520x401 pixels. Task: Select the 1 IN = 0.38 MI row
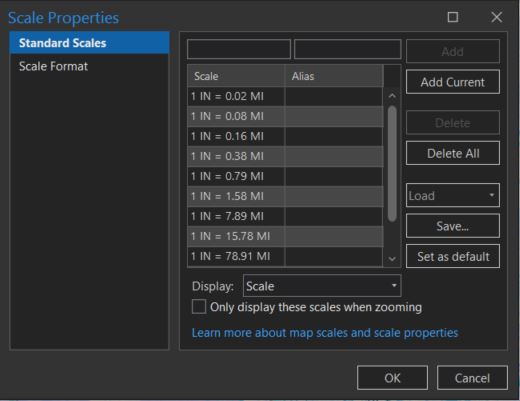pyautogui.click(x=285, y=156)
